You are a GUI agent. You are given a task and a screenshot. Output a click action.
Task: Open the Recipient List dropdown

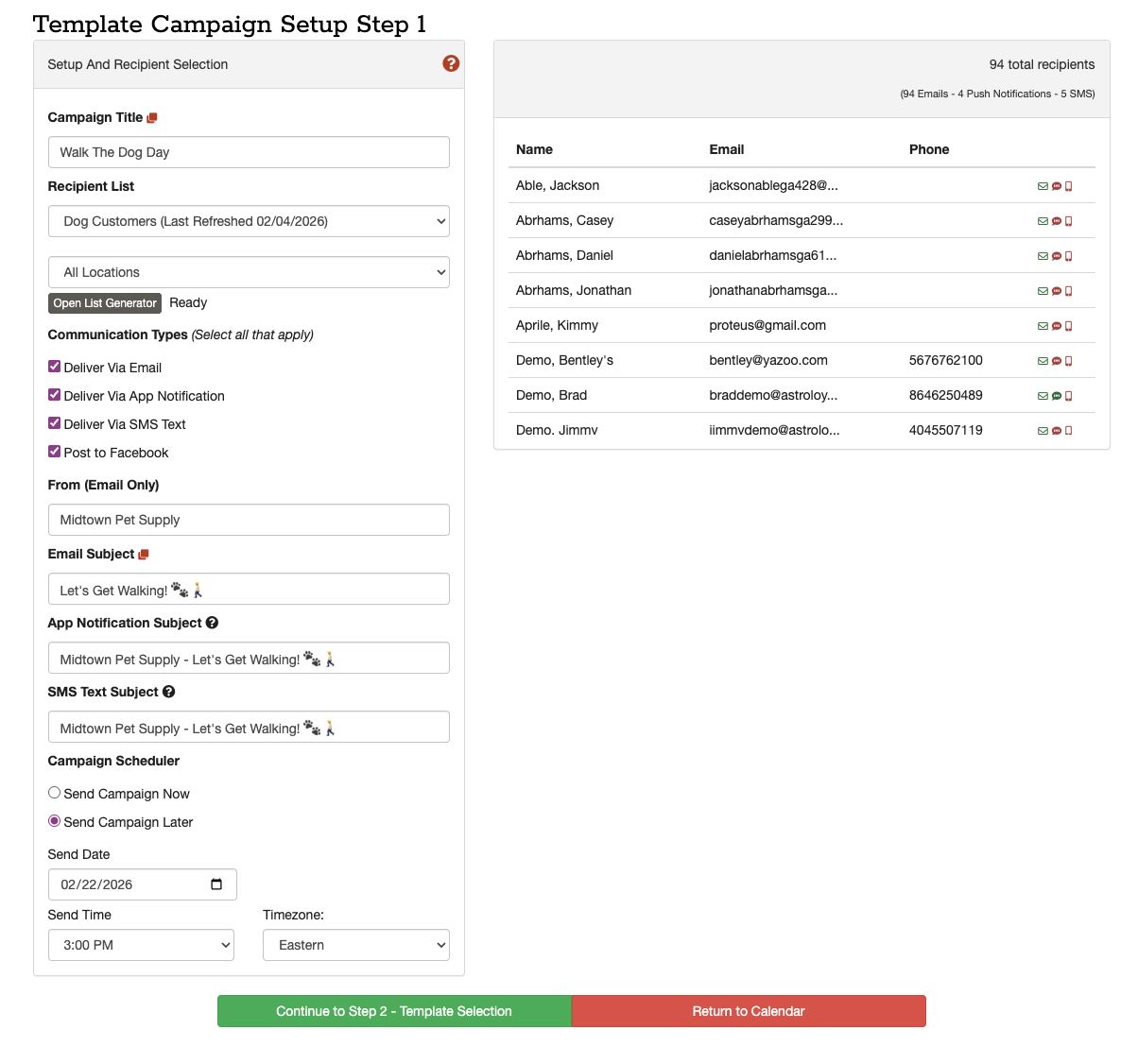coord(249,221)
